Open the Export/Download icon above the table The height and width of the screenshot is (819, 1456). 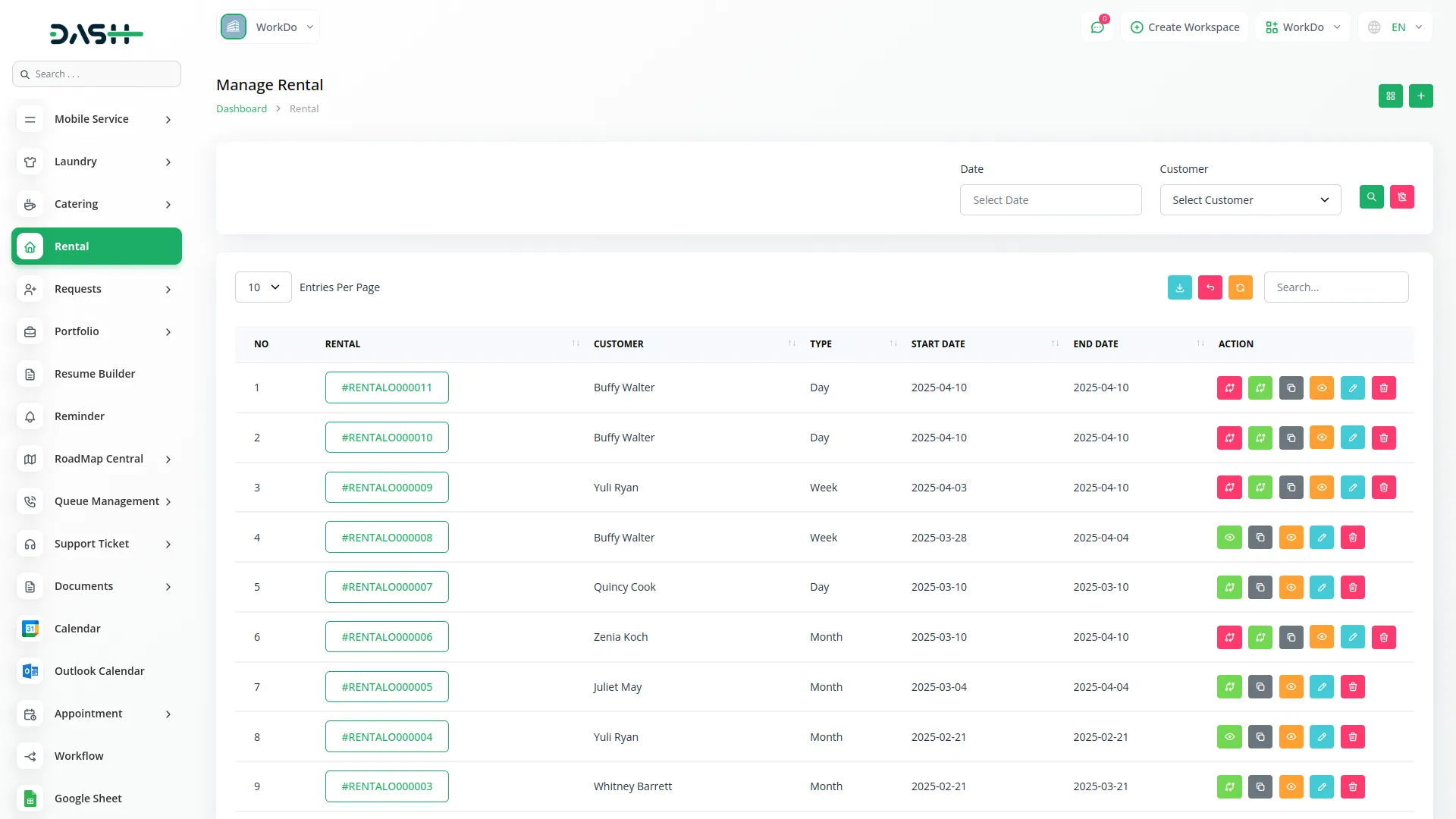point(1179,287)
